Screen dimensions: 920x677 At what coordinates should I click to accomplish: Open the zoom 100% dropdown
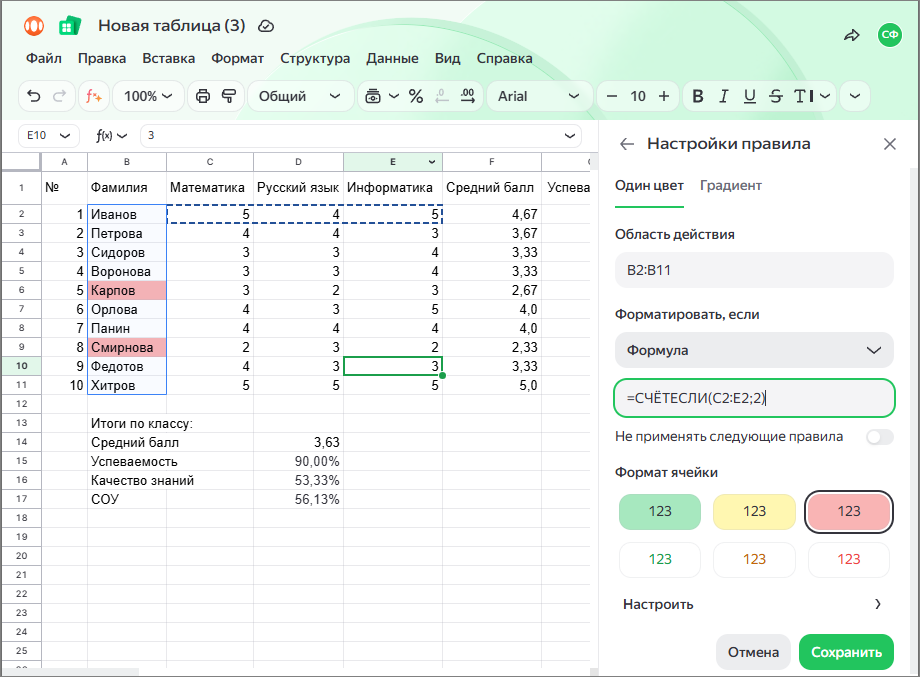coord(148,96)
